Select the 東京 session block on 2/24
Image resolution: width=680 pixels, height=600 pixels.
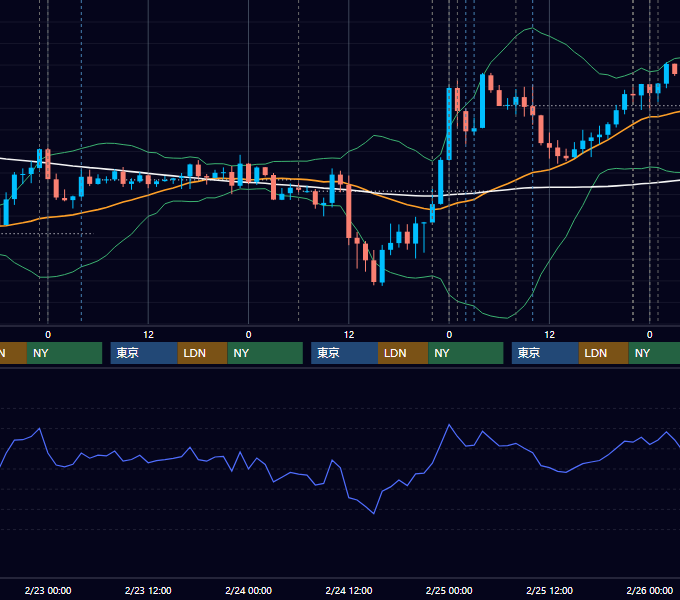[345, 353]
